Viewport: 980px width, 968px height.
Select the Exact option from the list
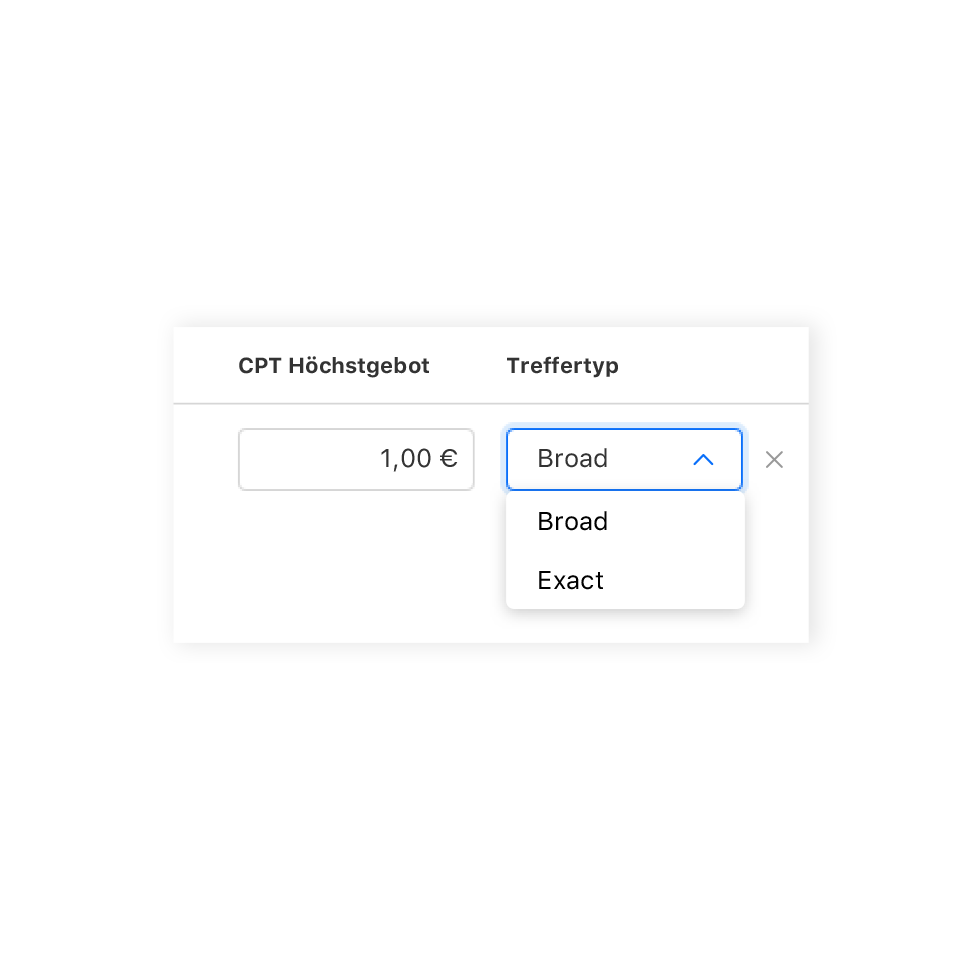tap(571, 581)
